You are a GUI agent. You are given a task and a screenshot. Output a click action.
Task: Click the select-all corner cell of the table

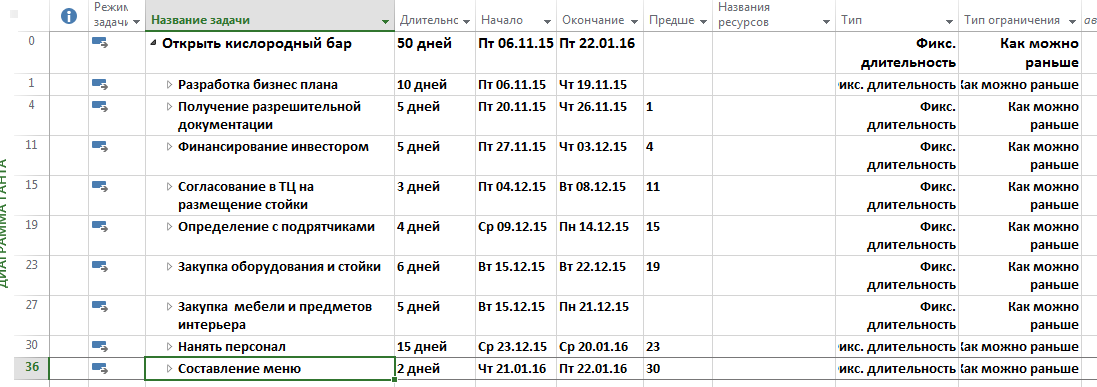point(14,15)
